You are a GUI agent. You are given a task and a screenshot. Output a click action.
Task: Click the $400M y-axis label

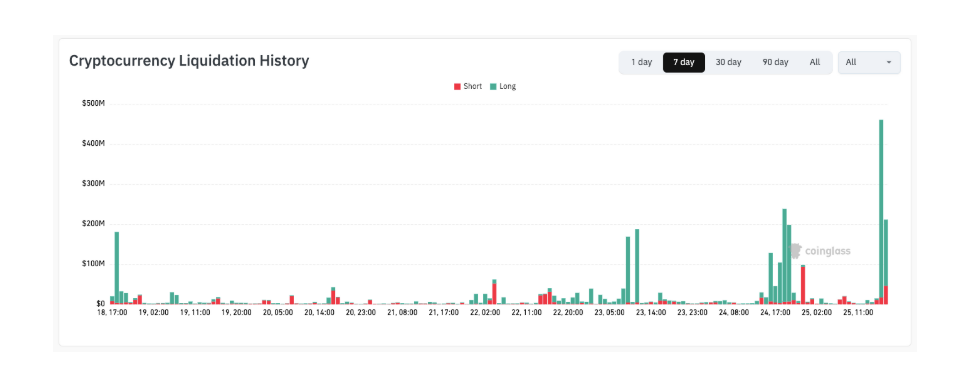pos(94,144)
